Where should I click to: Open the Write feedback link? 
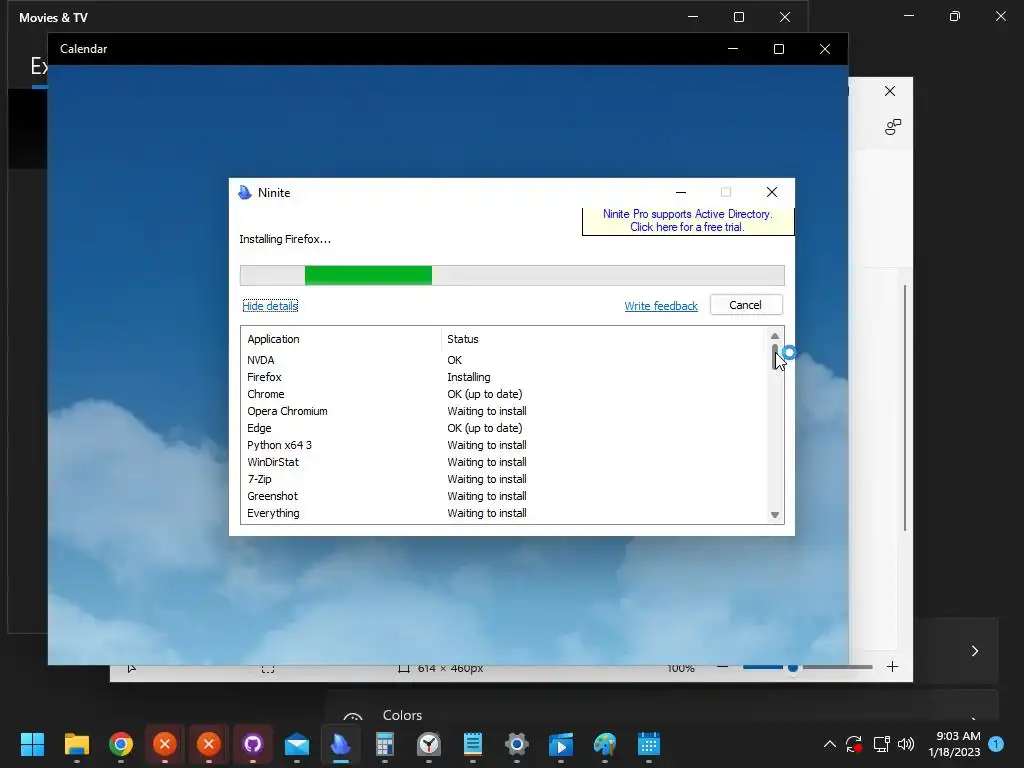[661, 306]
